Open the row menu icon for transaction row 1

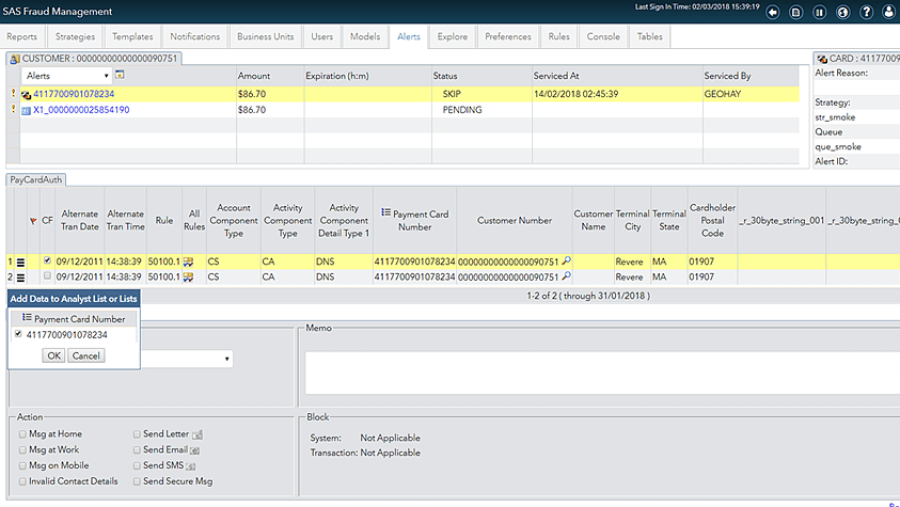point(21,262)
